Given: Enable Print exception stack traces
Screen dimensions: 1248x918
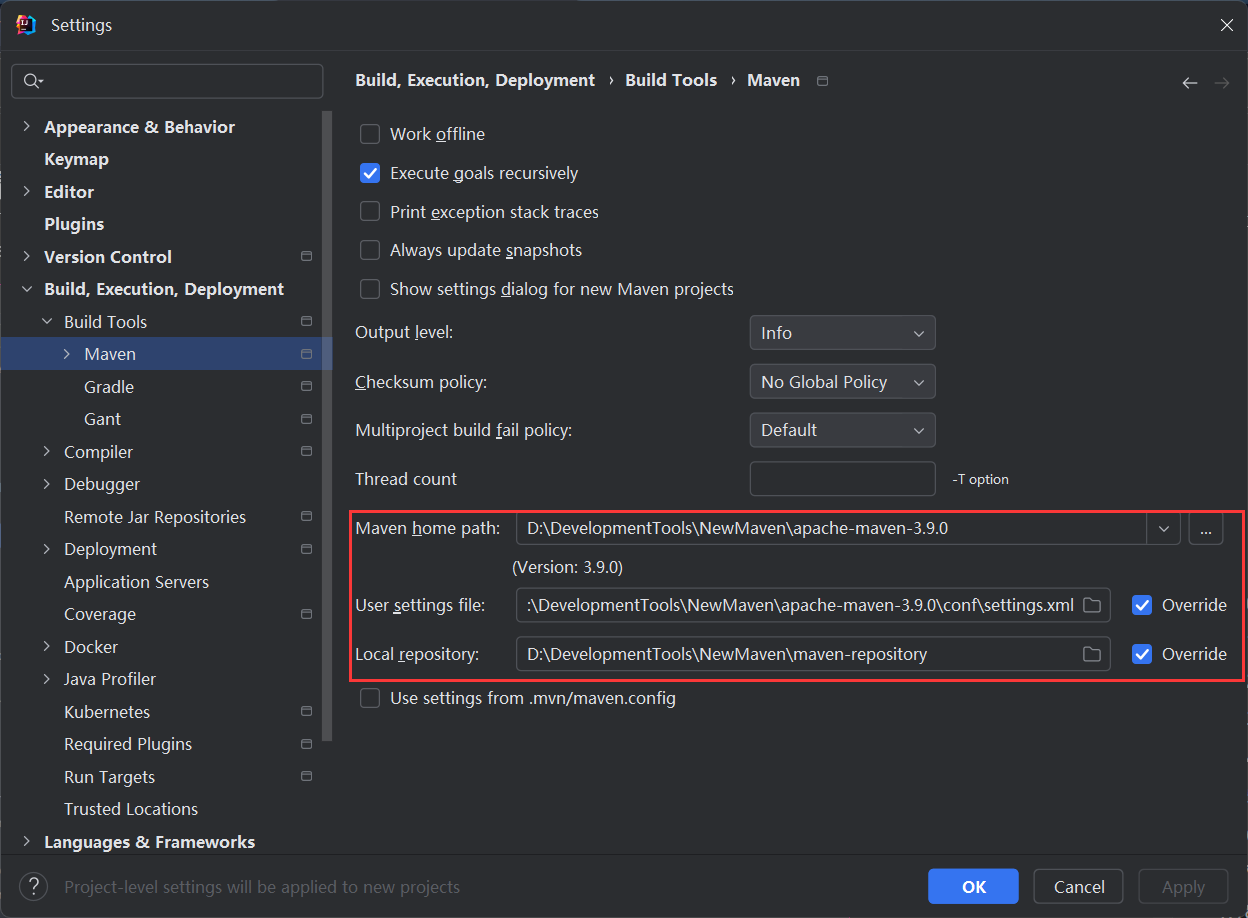Looking at the screenshot, I should (x=370, y=212).
